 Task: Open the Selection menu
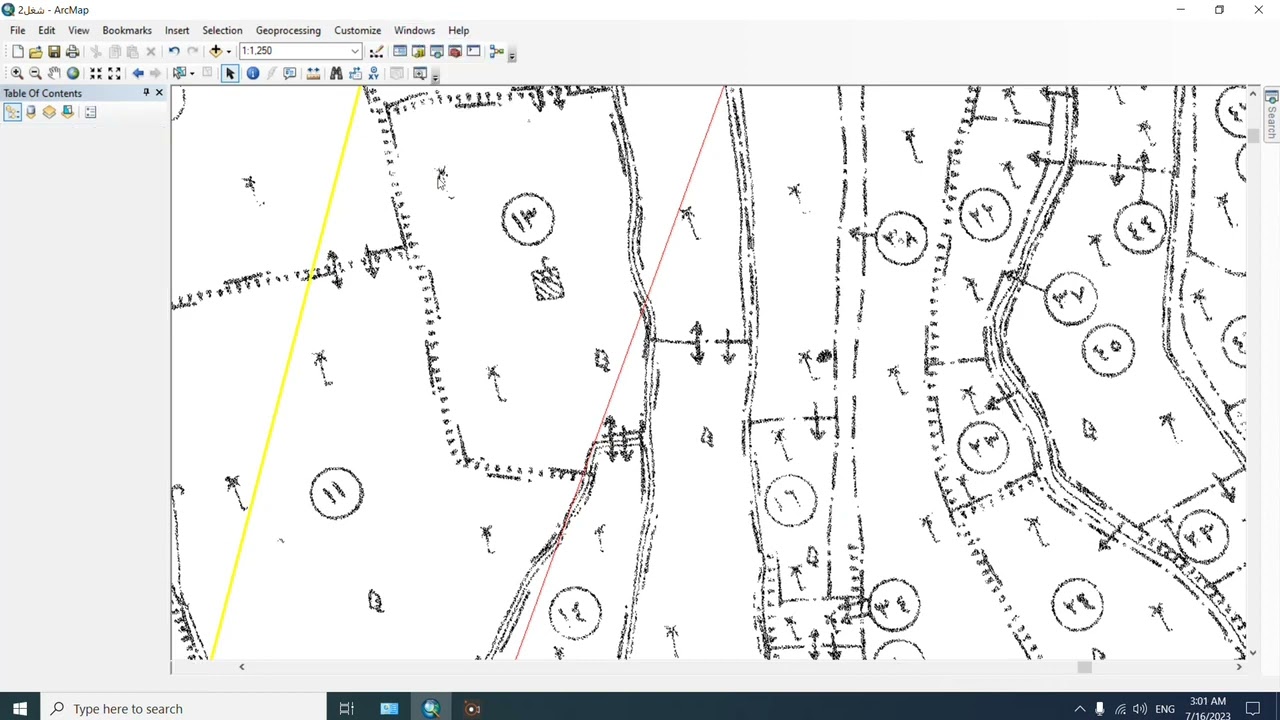point(222,30)
